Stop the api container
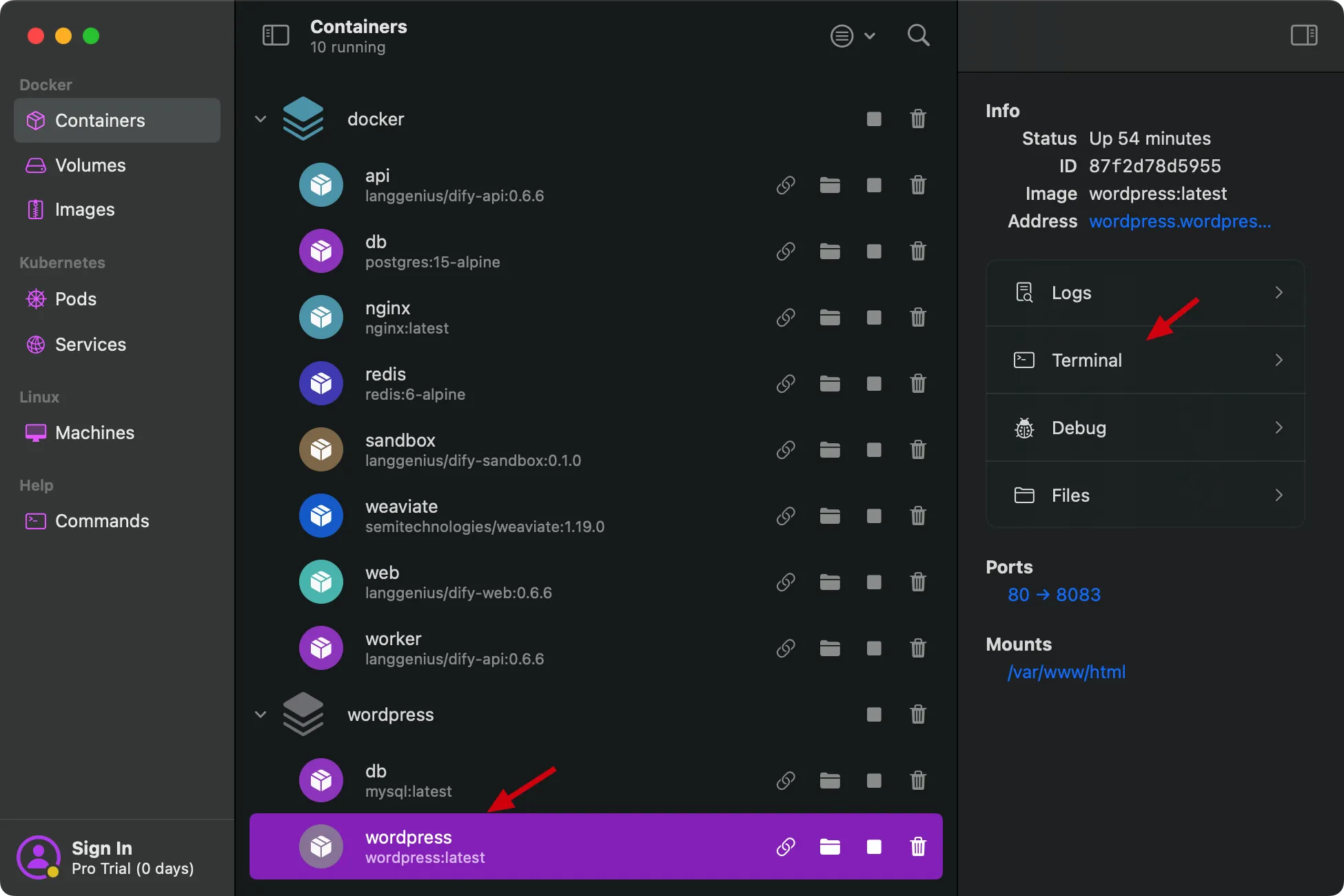The height and width of the screenshot is (896, 1344). coord(874,185)
